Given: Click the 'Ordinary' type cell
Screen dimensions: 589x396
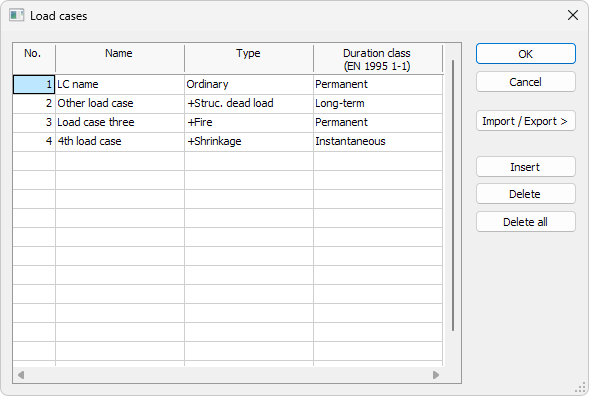Looking at the screenshot, I should coord(249,85).
